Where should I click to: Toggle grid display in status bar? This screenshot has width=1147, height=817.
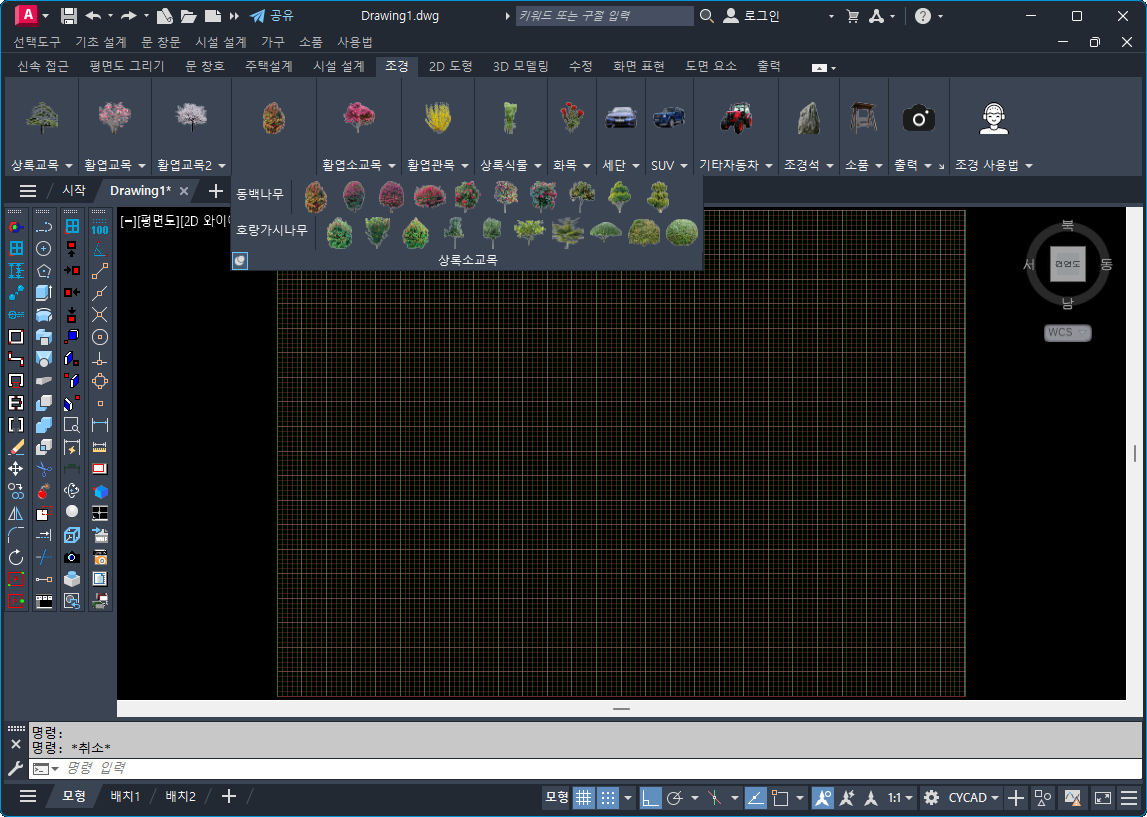click(x=583, y=797)
